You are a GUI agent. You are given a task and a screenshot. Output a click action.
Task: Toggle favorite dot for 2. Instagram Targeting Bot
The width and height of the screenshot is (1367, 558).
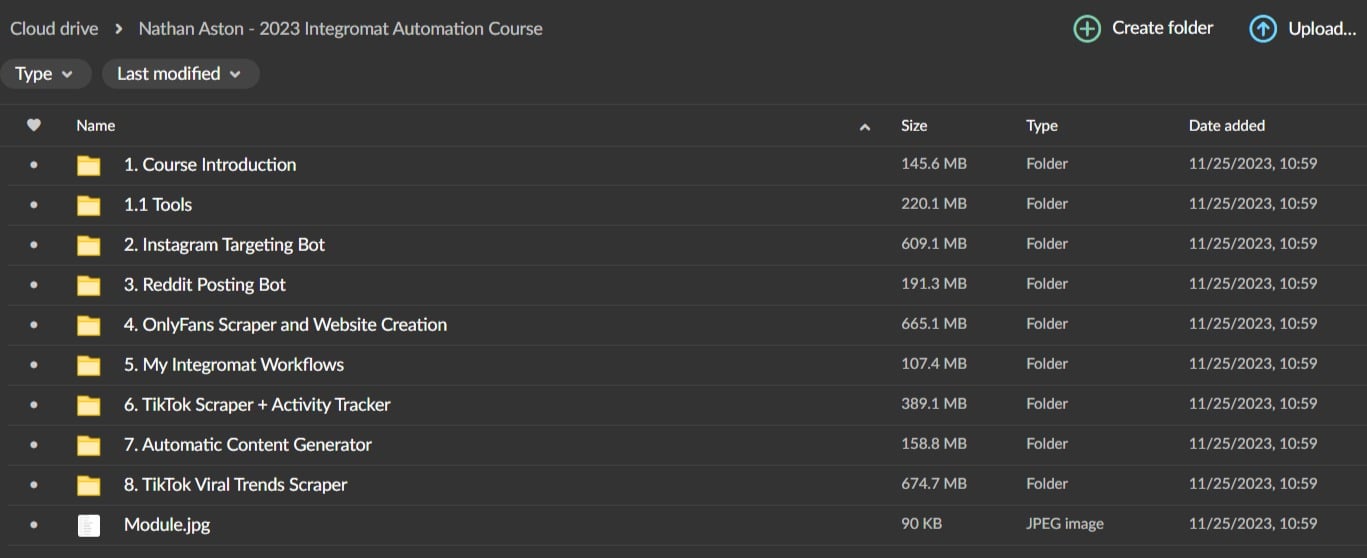click(x=34, y=245)
